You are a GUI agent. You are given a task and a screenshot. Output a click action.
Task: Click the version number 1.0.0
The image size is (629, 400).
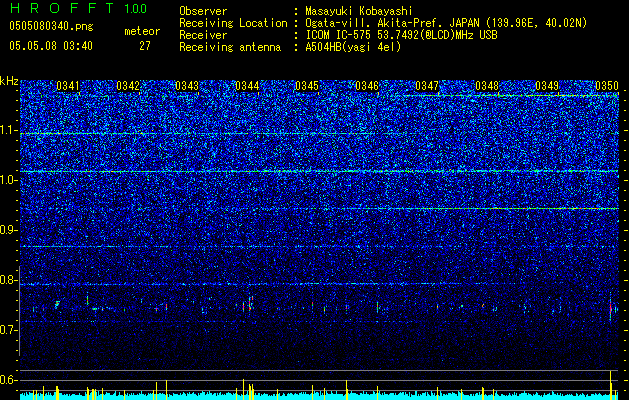click(x=136, y=9)
